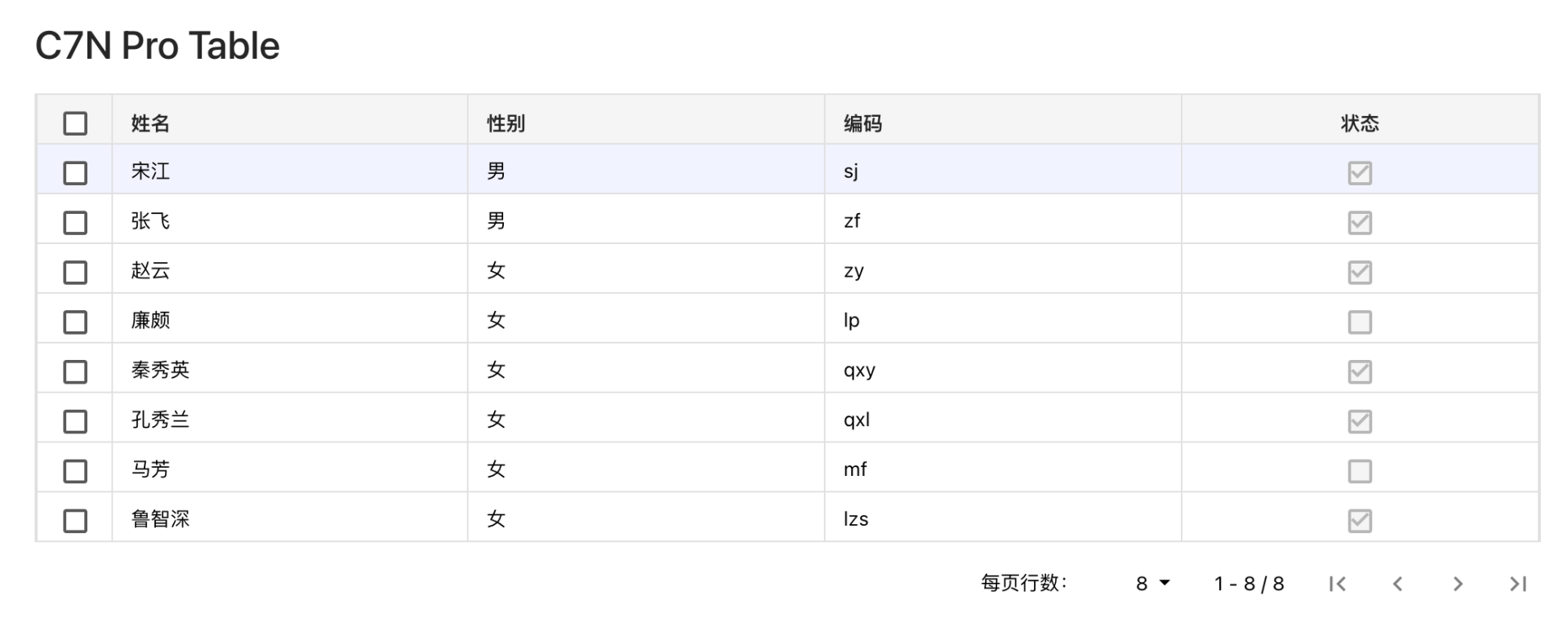Toggle 马芳's status checkbox

click(1358, 470)
